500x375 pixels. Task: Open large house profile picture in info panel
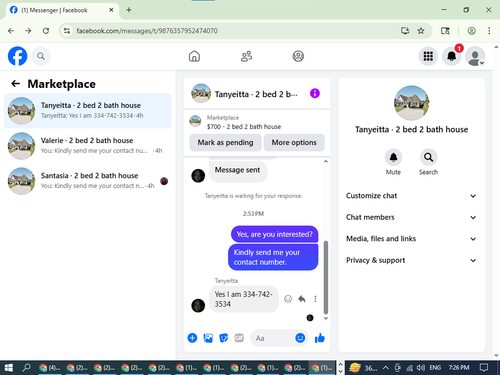tap(411, 103)
